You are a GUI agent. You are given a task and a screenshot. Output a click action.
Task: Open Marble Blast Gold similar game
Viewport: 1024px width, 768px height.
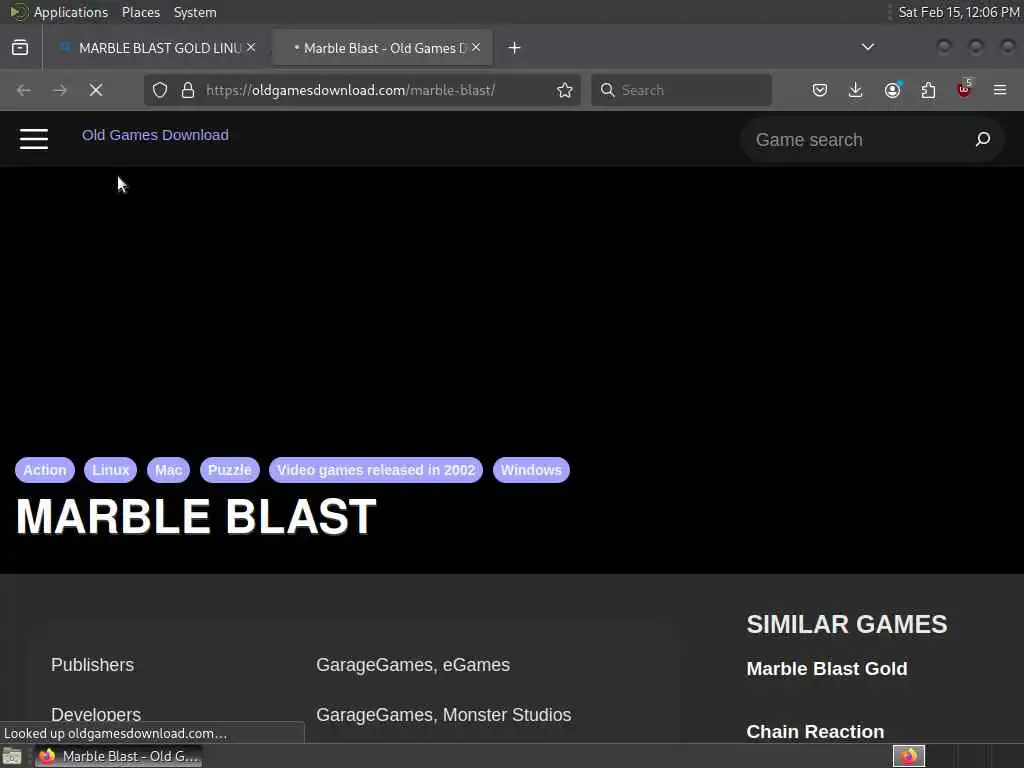coord(827,669)
